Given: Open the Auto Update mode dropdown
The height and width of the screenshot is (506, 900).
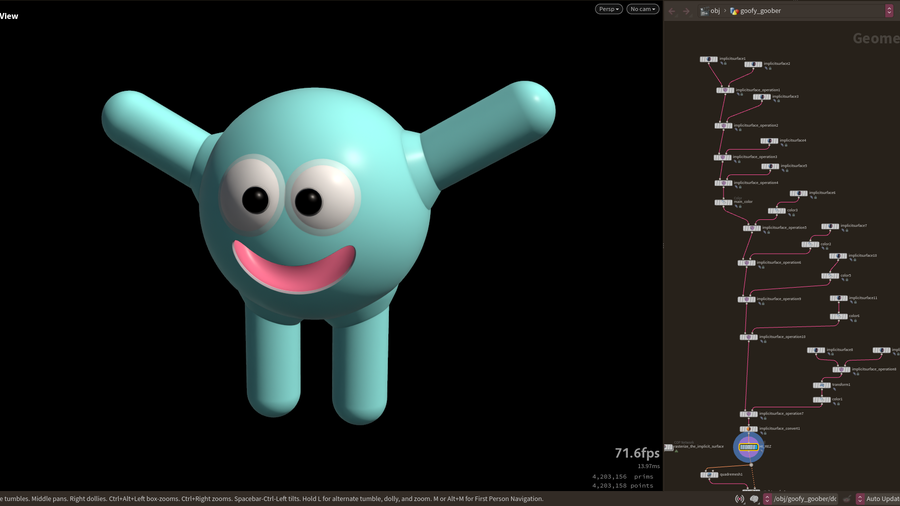Looking at the screenshot, I should (x=859, y=499).
